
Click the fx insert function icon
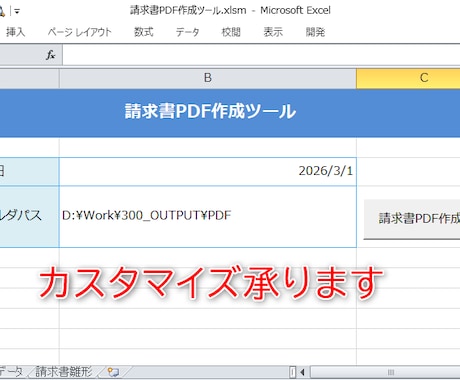(x=51, y=55)
